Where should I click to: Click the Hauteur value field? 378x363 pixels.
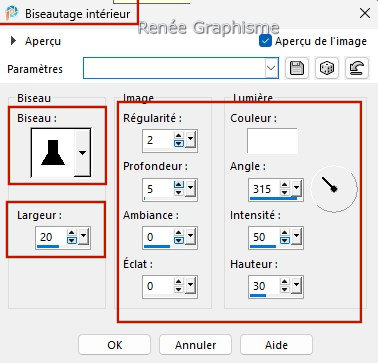pyautogui.click(x=264, y=286)
